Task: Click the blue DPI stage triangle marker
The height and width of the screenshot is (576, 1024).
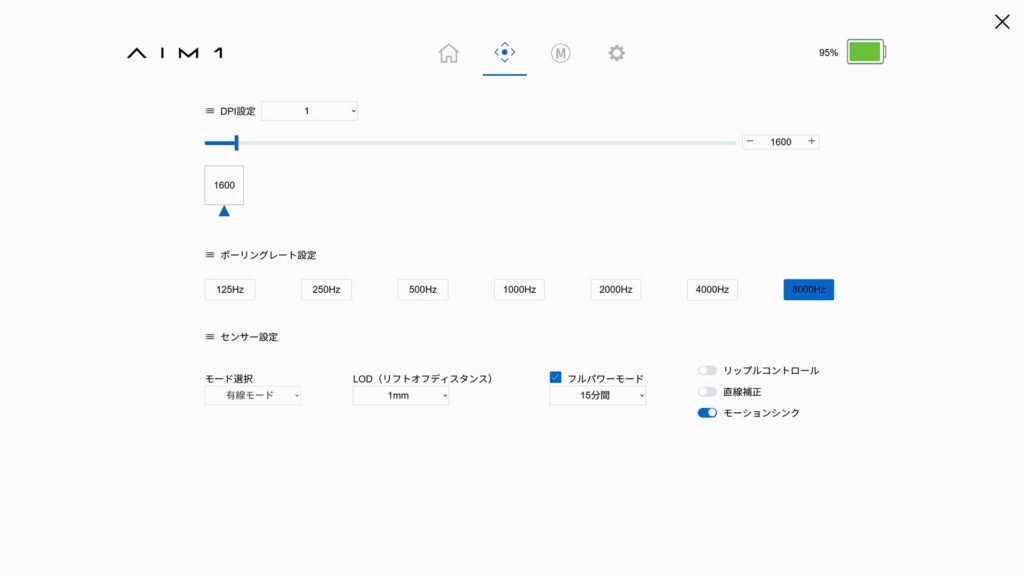Action: [x=224, y=211]
